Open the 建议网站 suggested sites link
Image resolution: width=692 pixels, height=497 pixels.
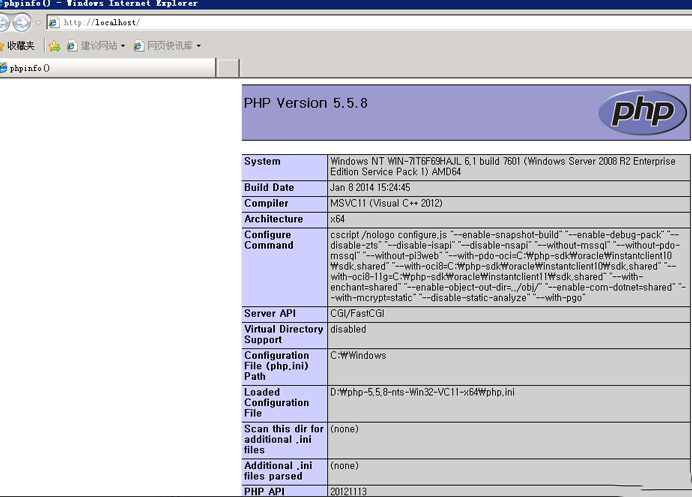99,45
